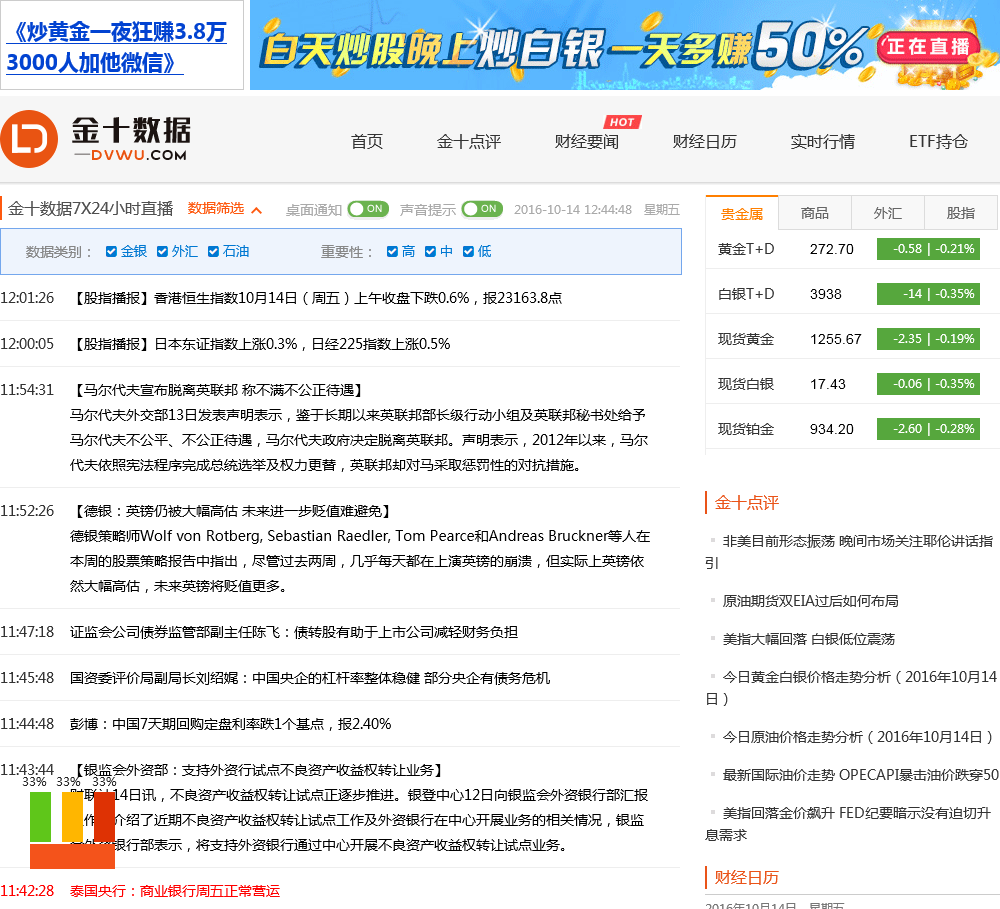Click the Jin10 orange logo icon

point(29,139)
